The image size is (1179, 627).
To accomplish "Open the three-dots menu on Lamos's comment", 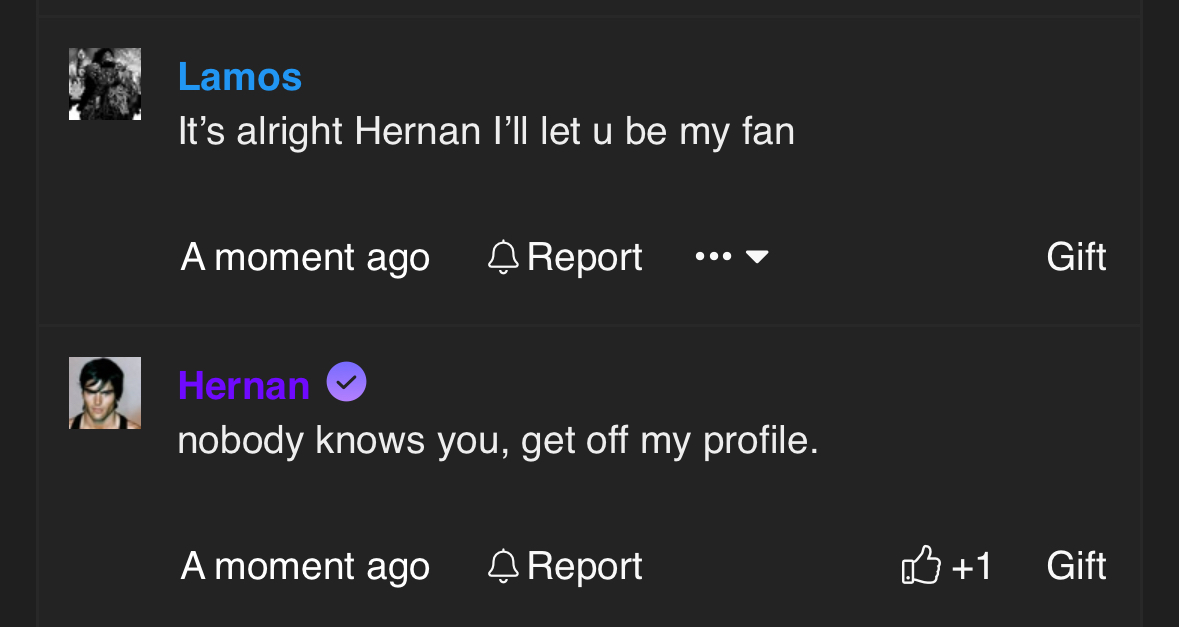I will pos(714,256).
